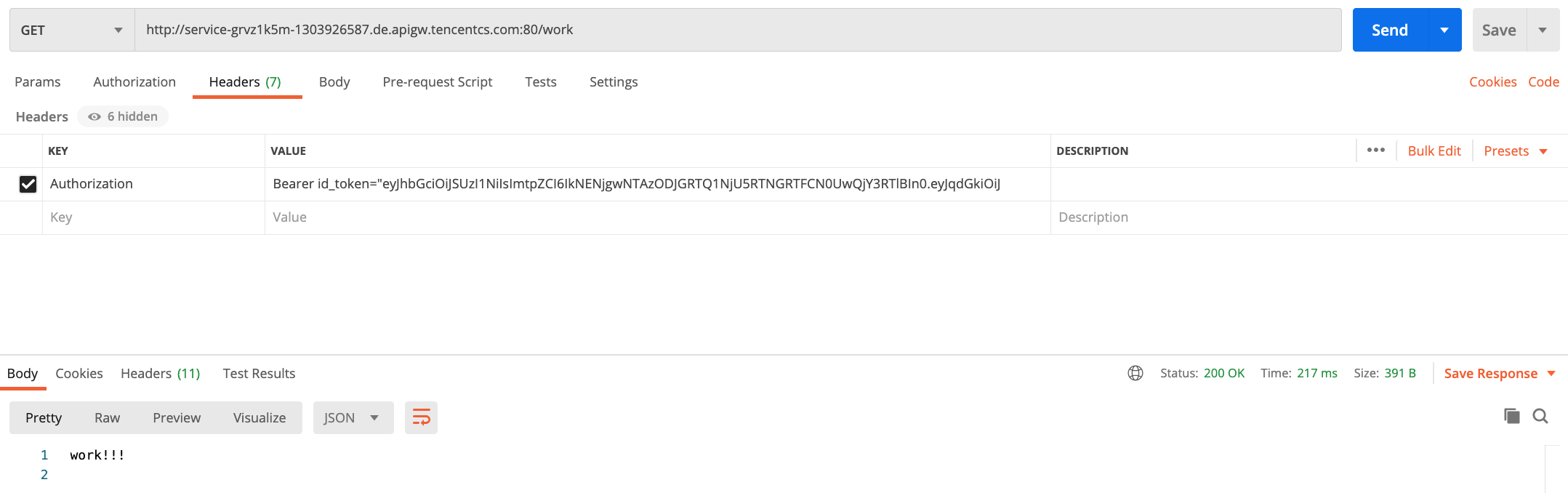Switch response view to Raw
1568x493 pixels.
point(107,417)
